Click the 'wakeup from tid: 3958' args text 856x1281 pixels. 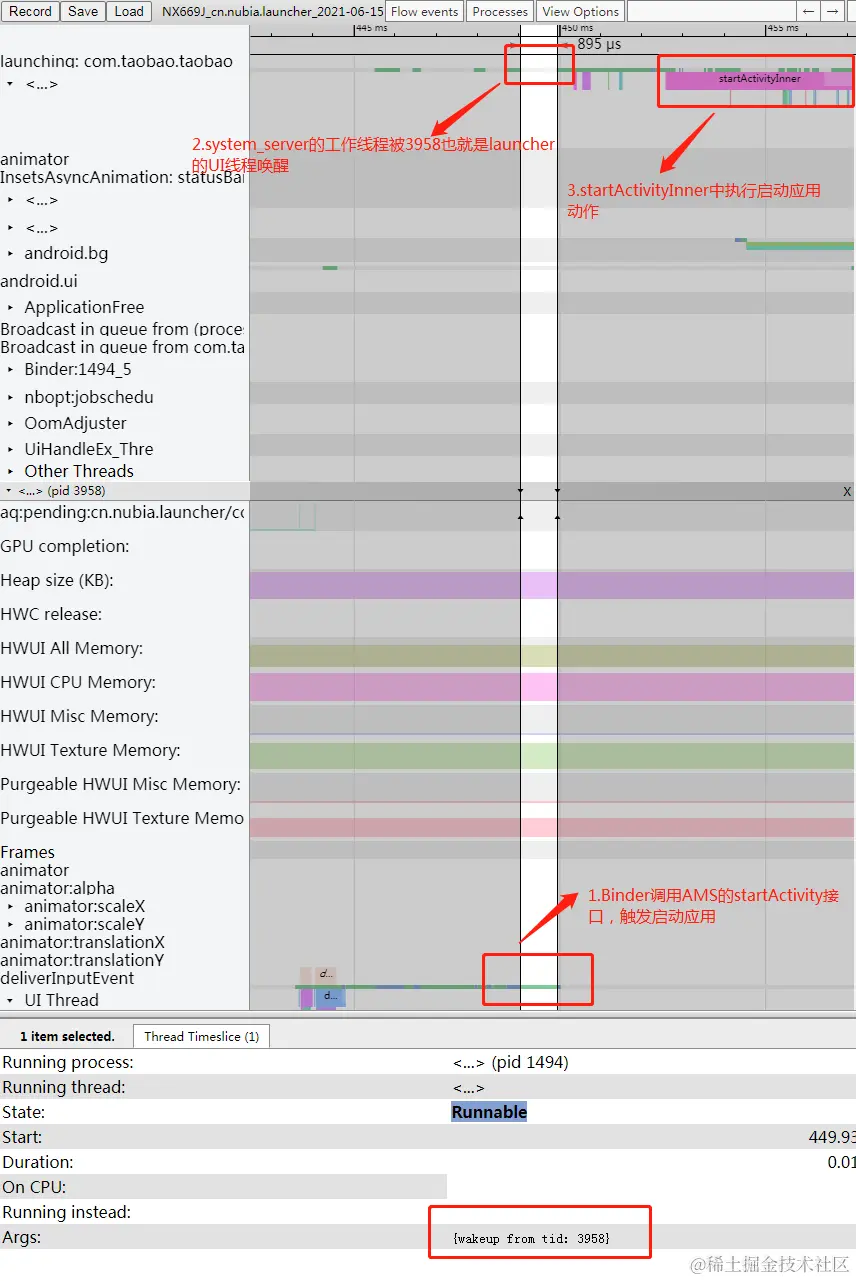[x=531, y=1238]
